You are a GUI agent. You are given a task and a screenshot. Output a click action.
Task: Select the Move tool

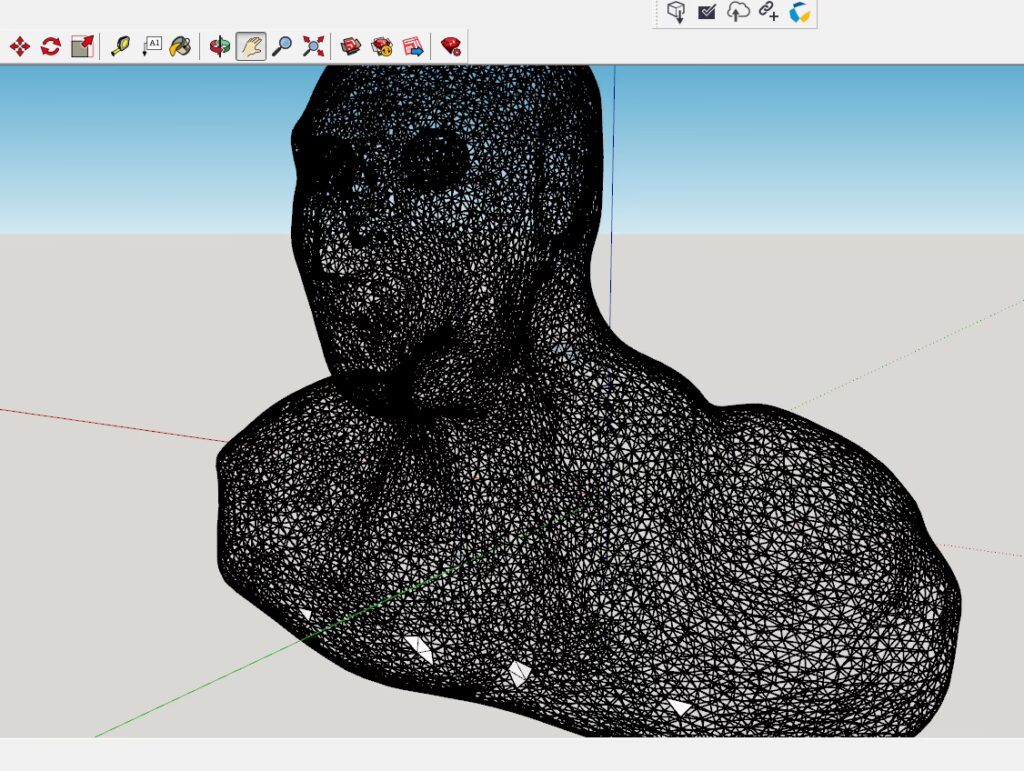coord(19,46)
